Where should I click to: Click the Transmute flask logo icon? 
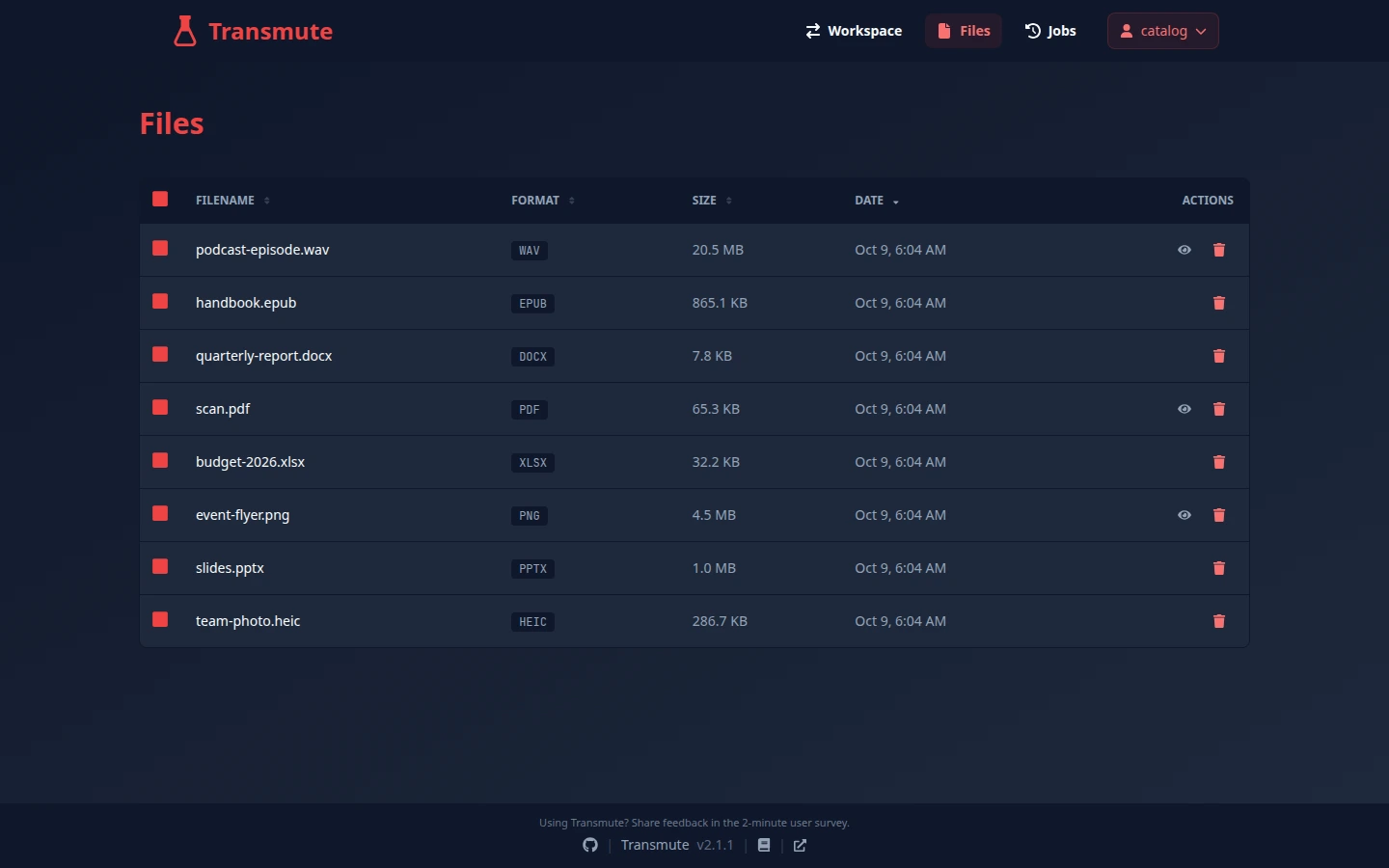click(185, 31)
